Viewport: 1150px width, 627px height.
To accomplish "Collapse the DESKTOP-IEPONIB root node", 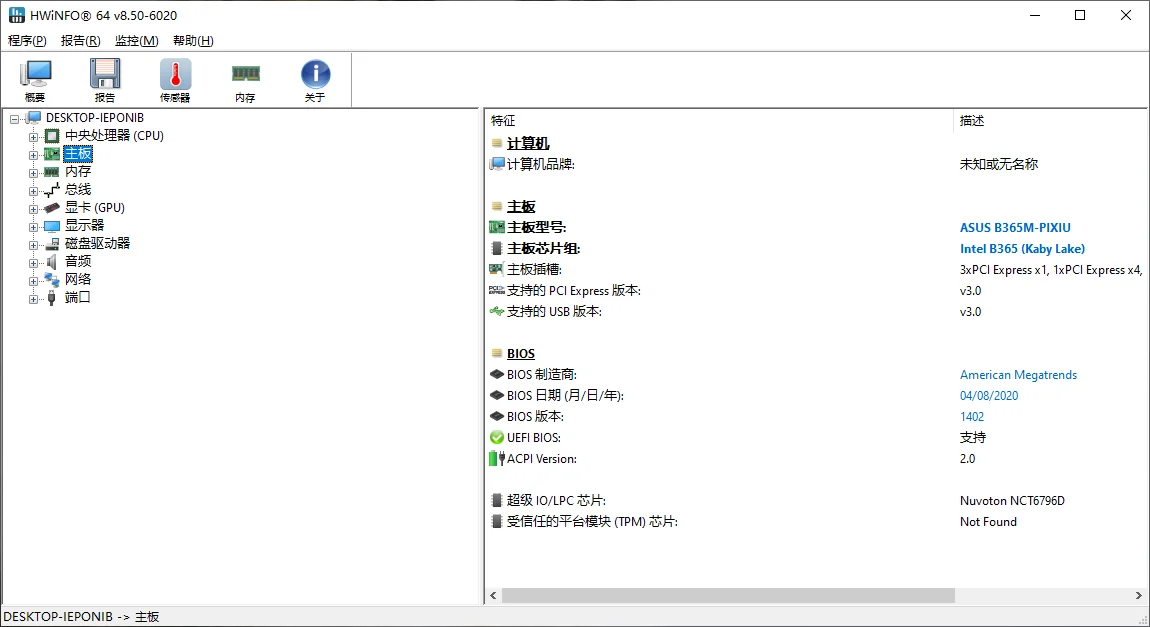I will click(x=15, y=118).
